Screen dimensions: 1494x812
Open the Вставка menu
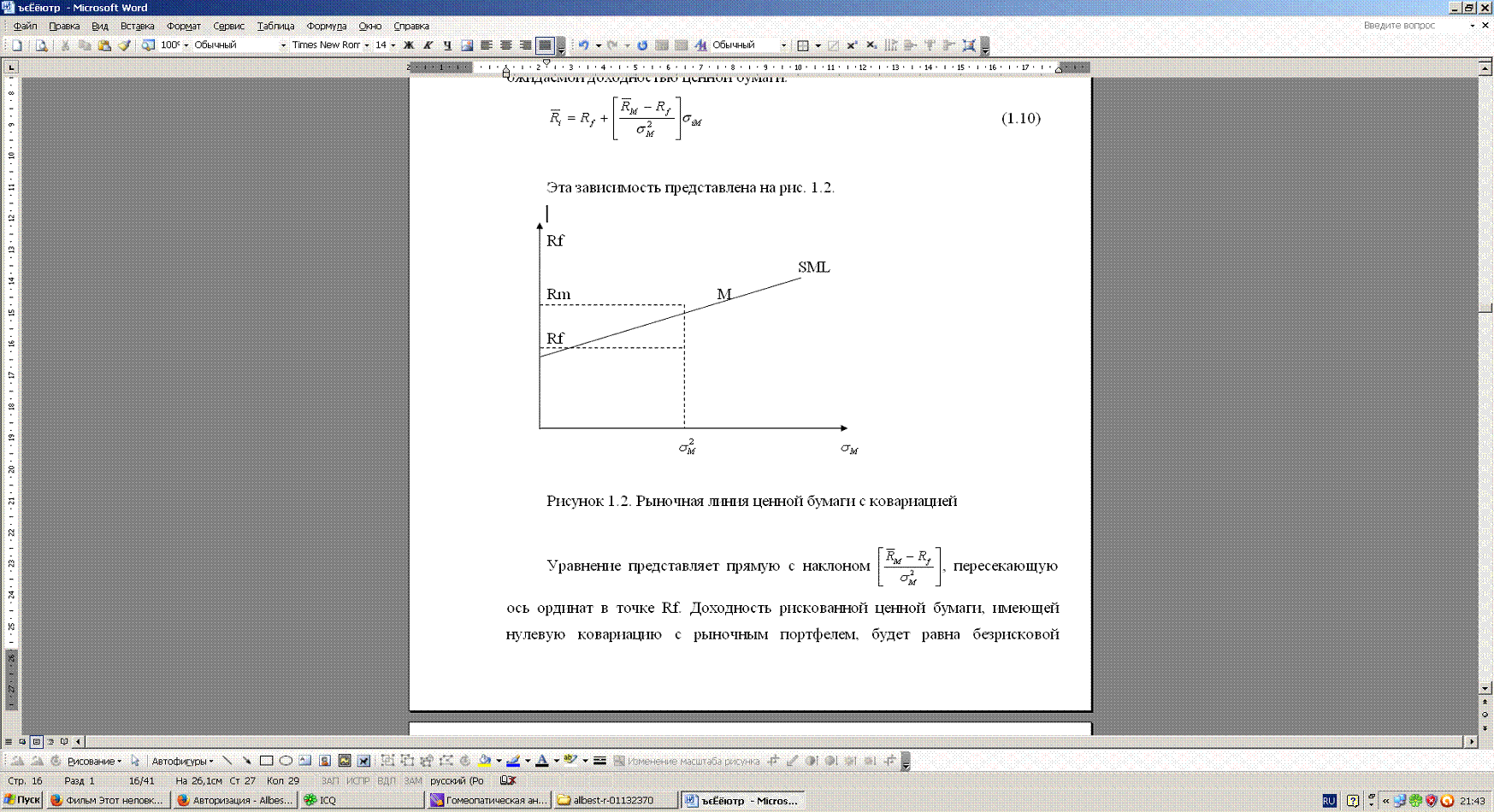137,26
